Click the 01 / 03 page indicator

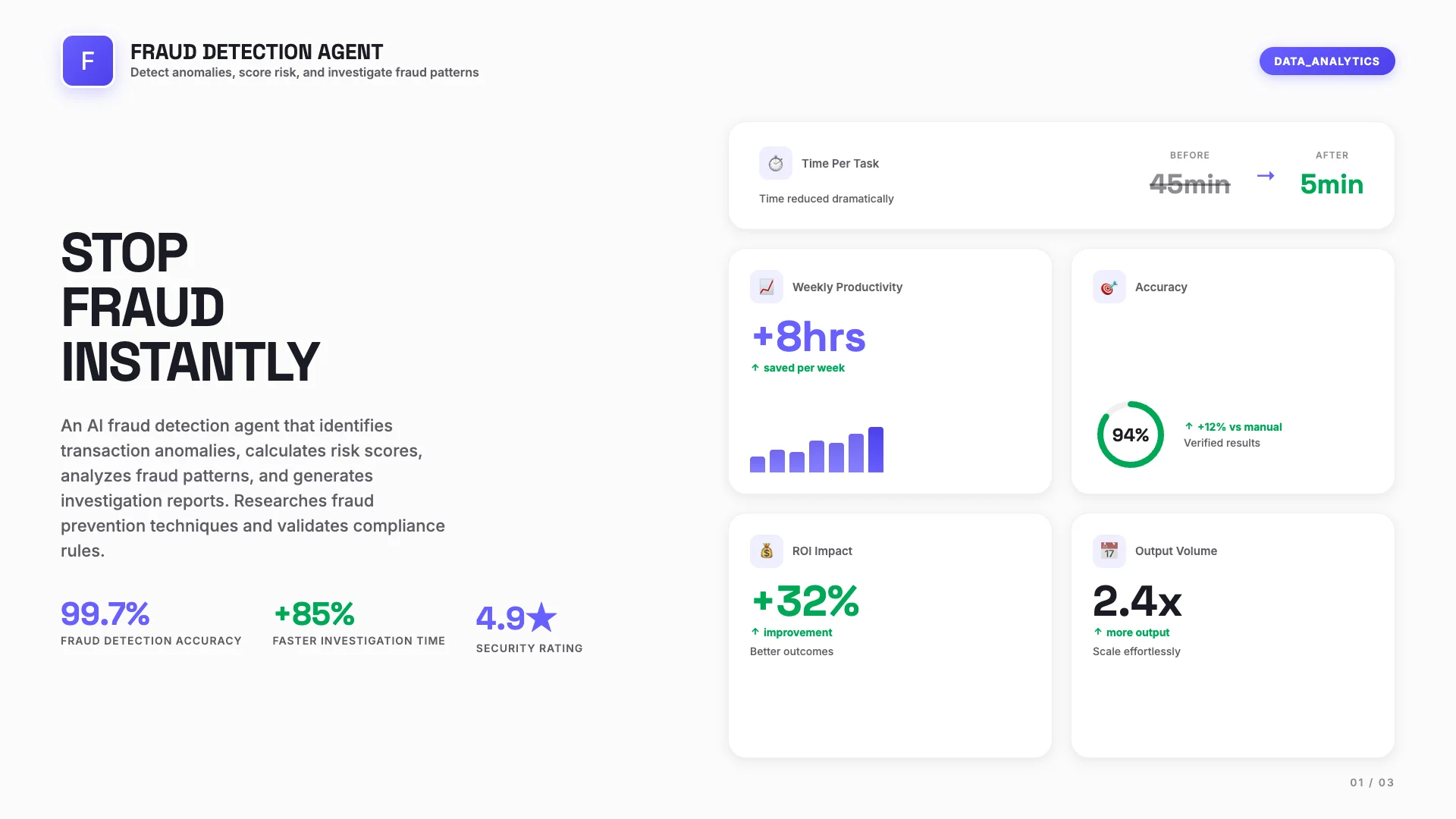(1371, 782)
